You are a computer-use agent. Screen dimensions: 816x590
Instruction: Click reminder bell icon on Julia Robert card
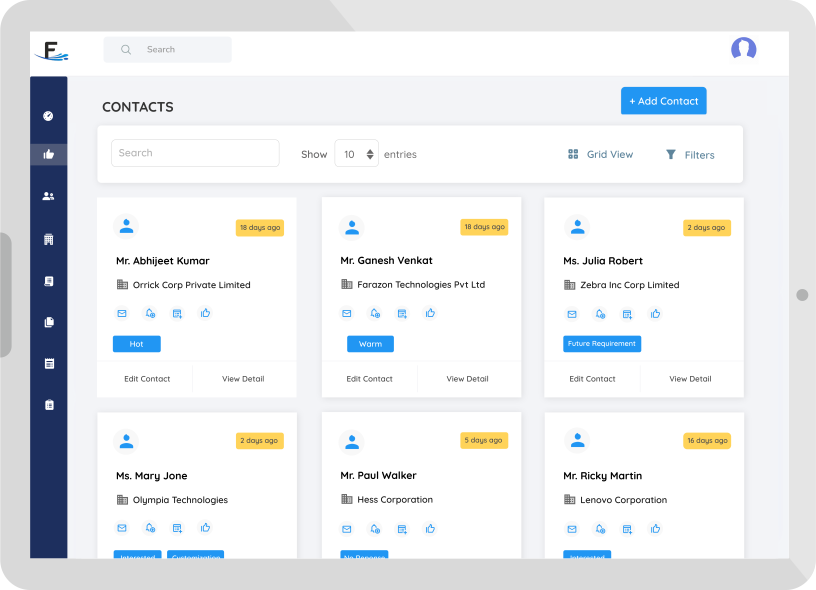point(600,314)
